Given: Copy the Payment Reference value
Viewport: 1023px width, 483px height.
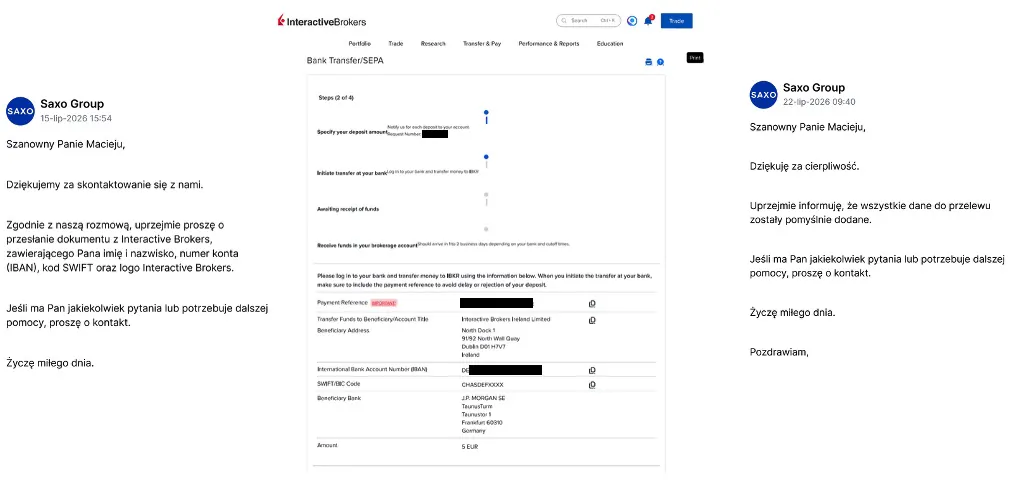Looking at the screenshot, I should tap(592, 304).
